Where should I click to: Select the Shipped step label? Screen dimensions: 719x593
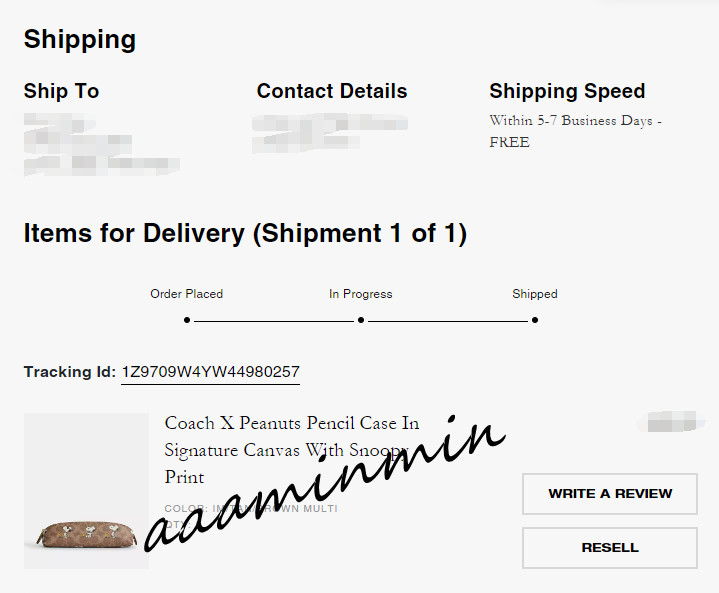(x=535, y=294)
